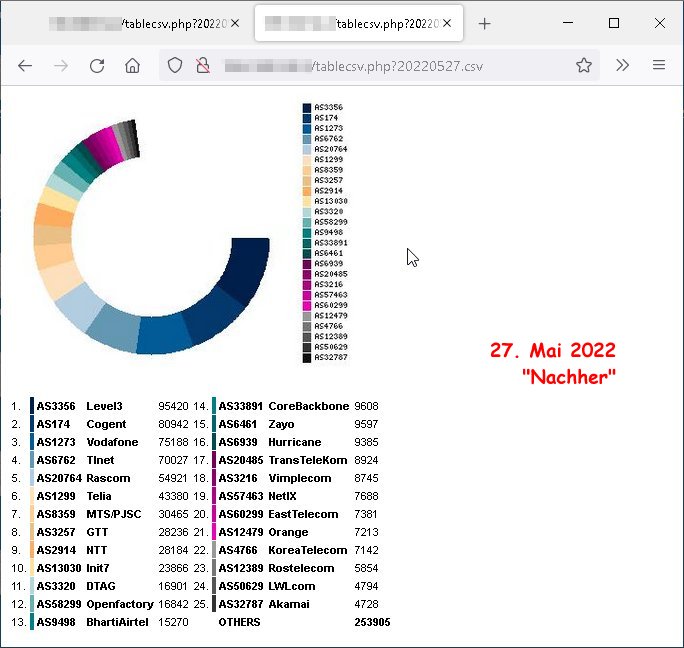Click the AS32787 black legend swatch
This screenshot has width=684, height=648.
click(x=307, y=358)
